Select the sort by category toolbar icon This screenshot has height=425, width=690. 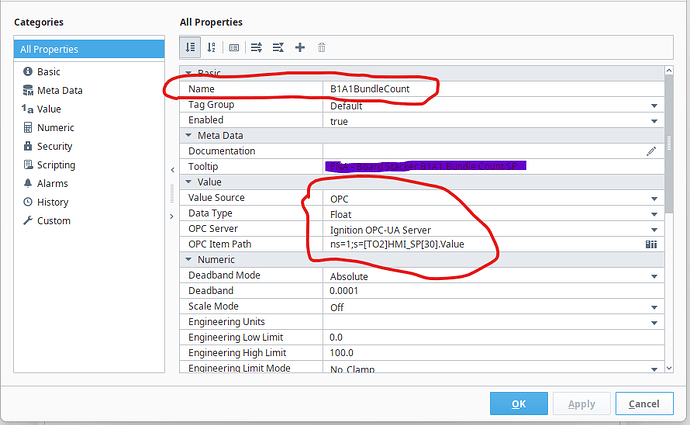point(190,48)
